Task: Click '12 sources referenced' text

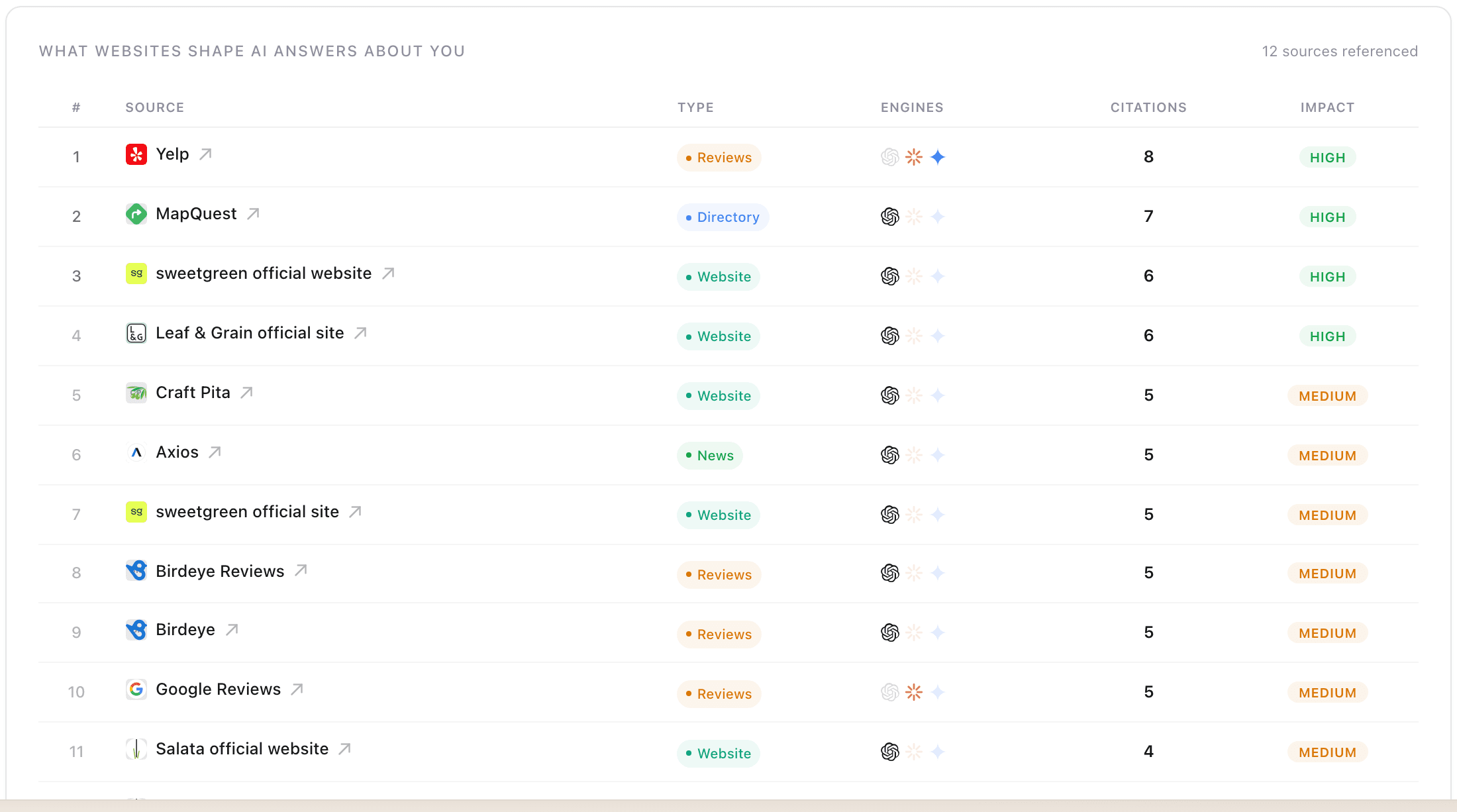Action: pos(1340,52)
